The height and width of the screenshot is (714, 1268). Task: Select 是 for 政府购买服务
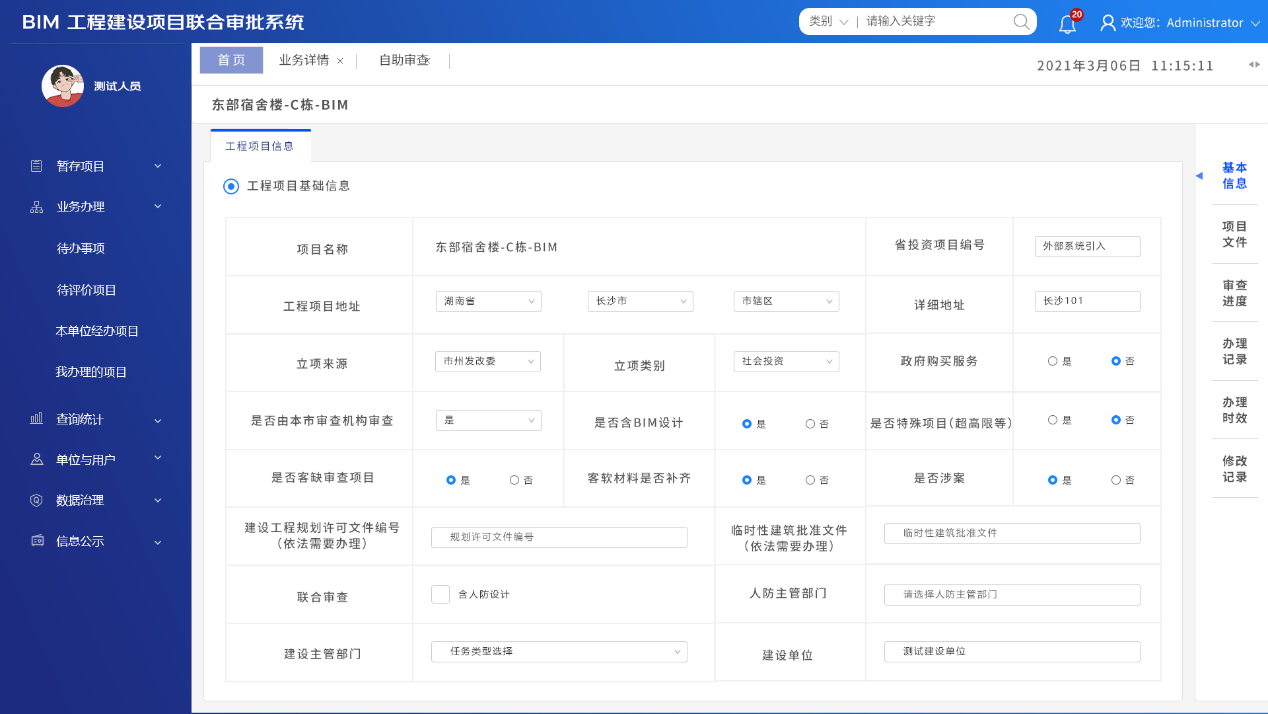point(1052,361)
